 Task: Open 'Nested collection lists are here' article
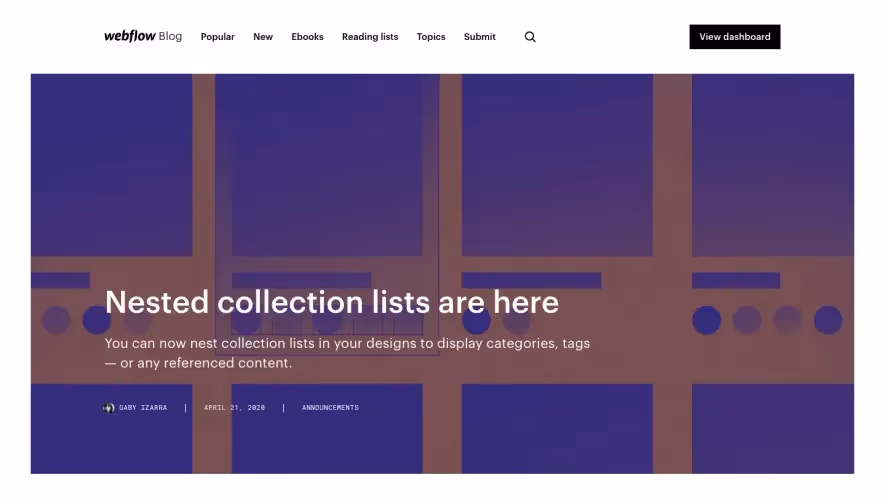[331, 302]
